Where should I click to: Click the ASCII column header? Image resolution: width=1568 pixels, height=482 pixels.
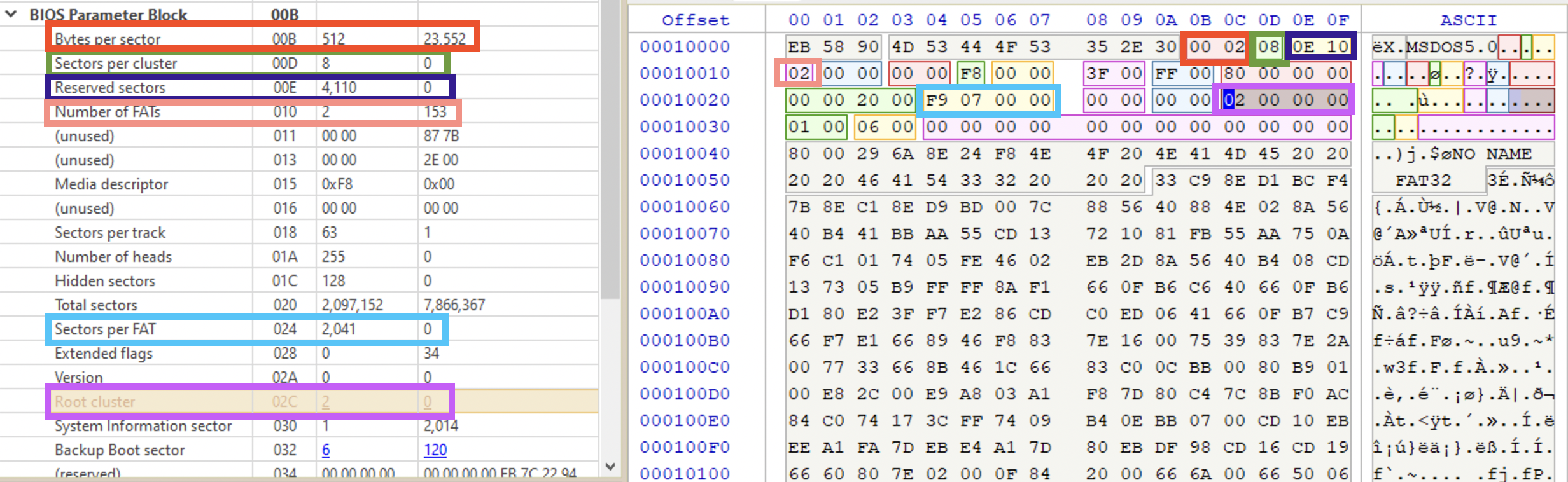(x=1468, y=20)
